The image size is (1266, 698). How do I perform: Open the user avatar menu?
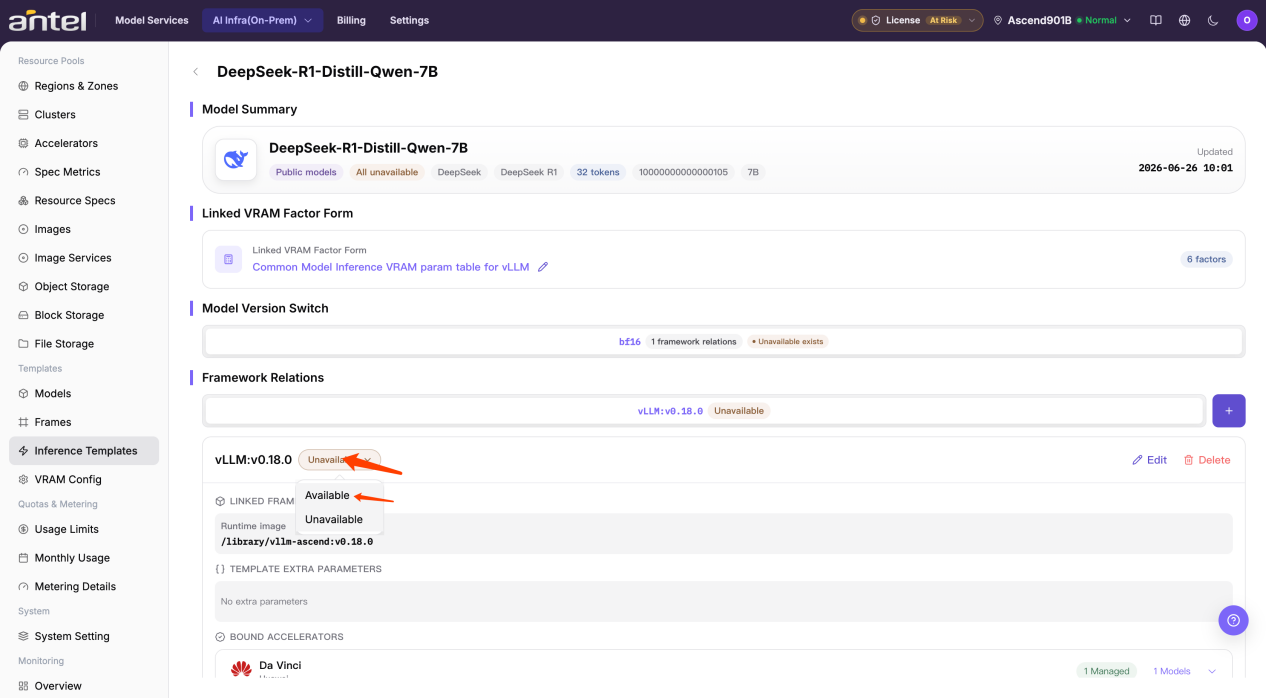[1246, 20]
